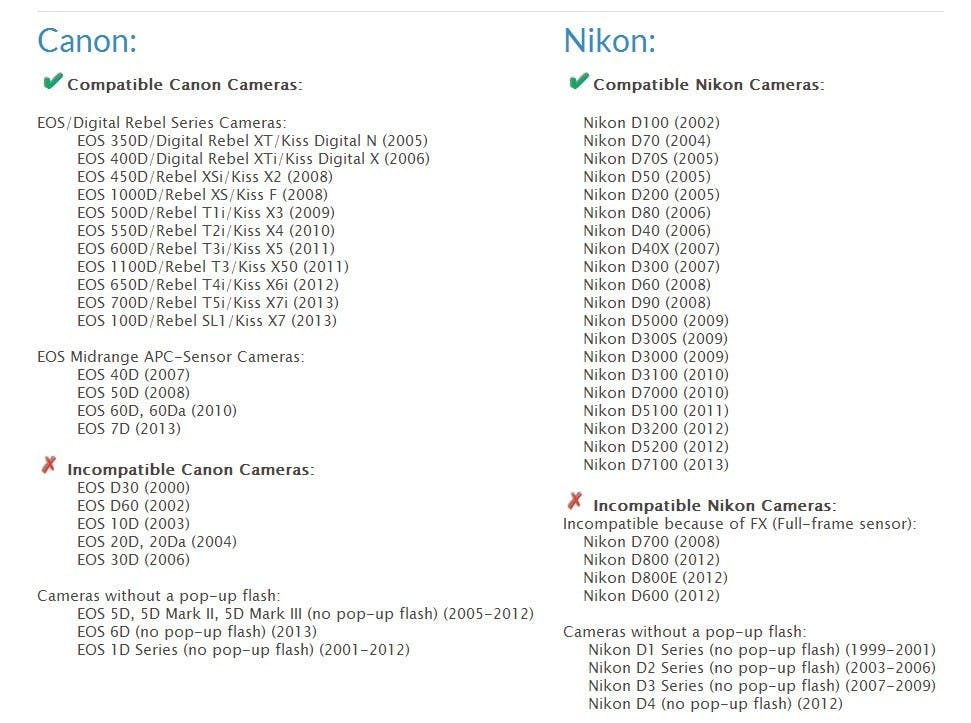Click EOS Midrange APC-Sensor Cameras label
The image size is (971, 723).
[171, 357]
